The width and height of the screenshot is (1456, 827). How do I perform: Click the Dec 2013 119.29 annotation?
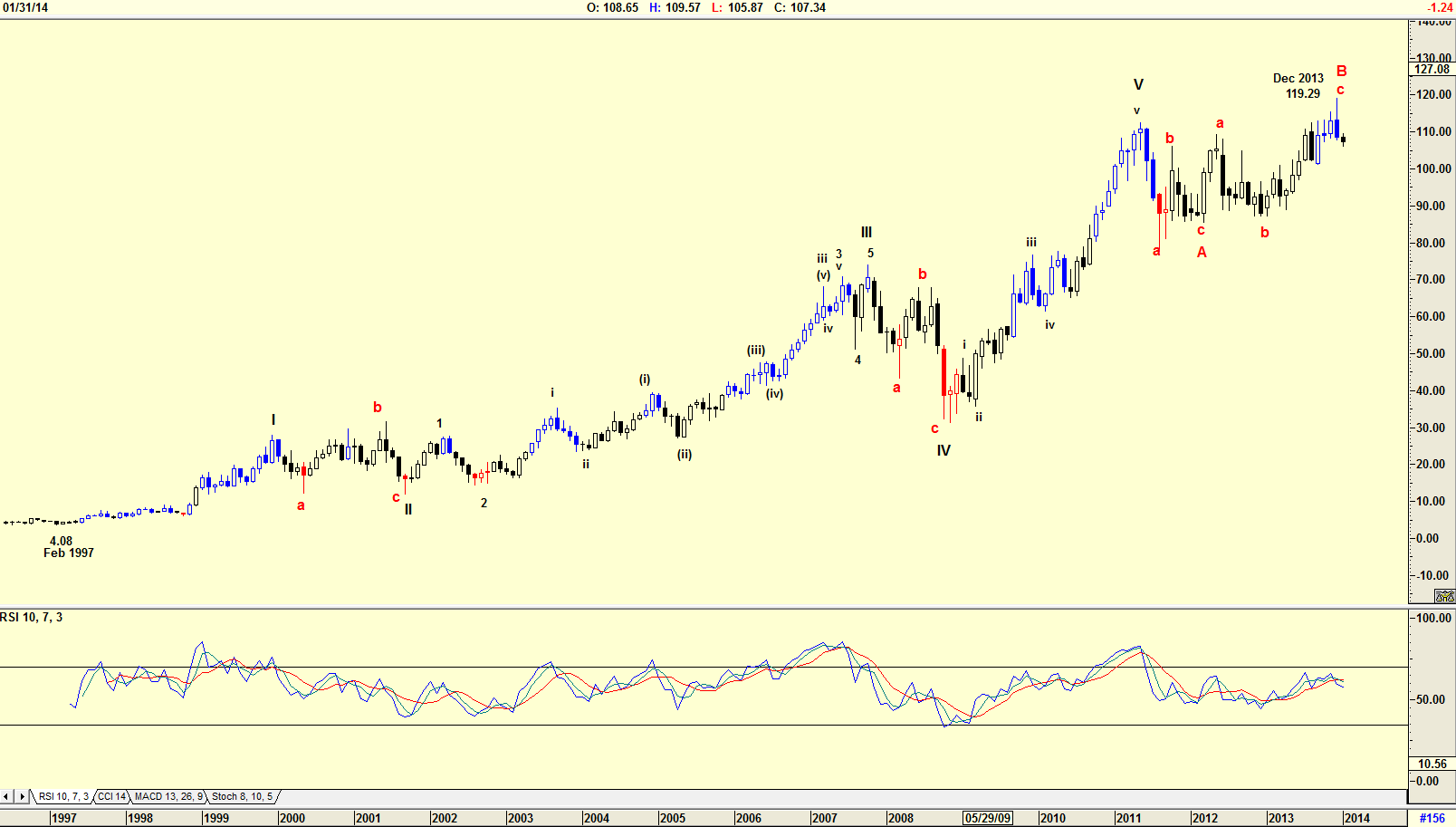1299,86
